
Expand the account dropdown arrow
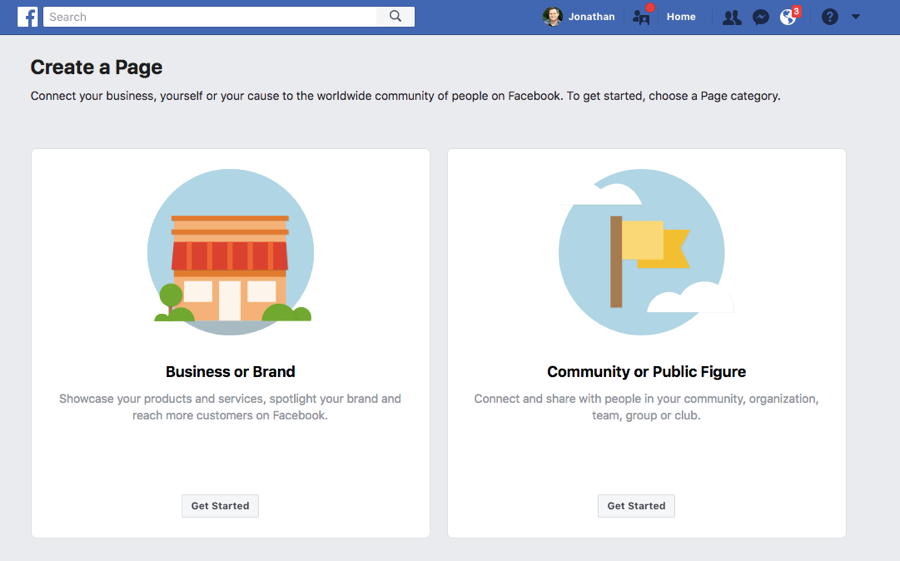point(855,17)
